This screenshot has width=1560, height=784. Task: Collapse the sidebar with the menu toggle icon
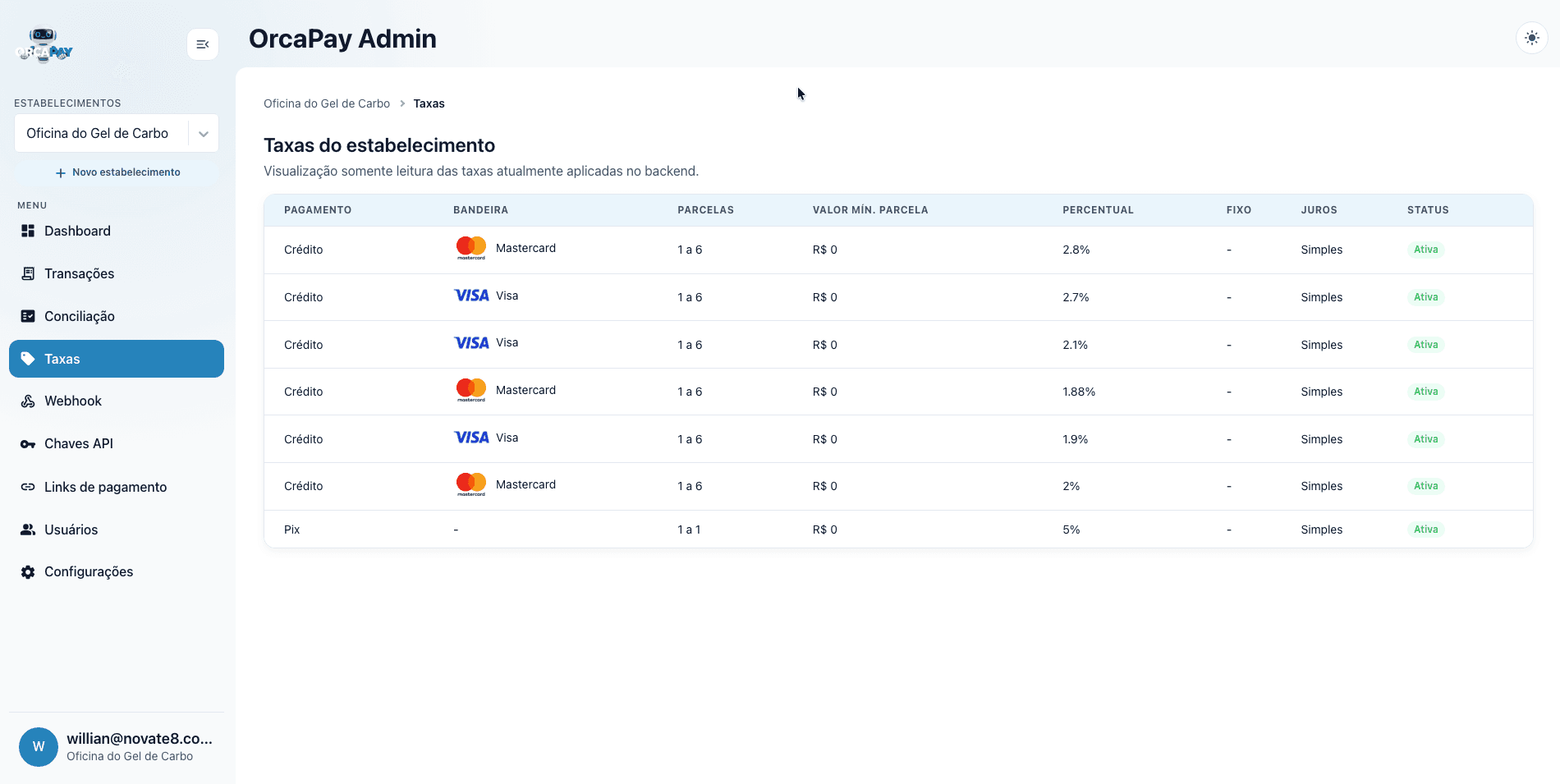203,44
